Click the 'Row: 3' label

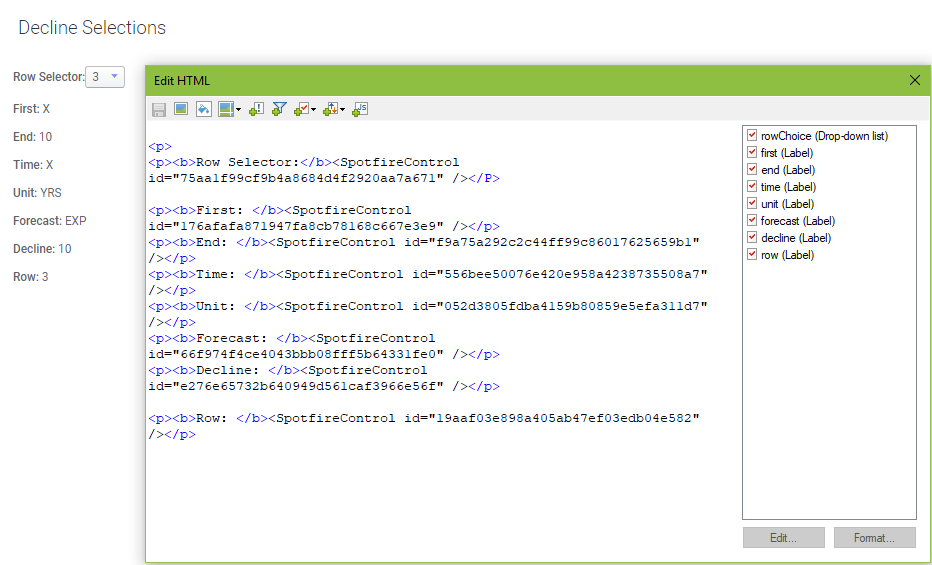[31, 276]
